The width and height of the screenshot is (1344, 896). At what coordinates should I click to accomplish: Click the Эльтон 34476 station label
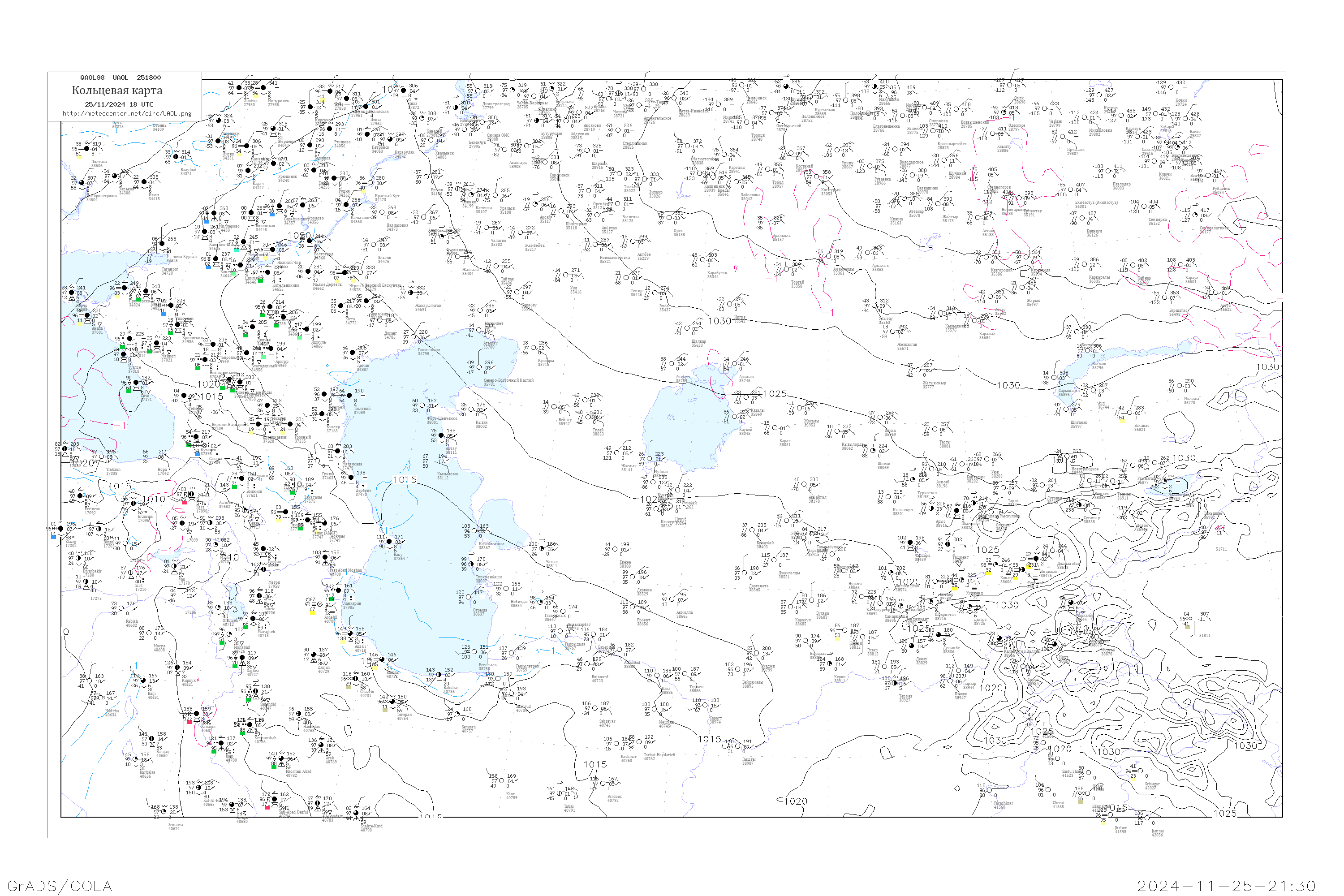pyautogui.click(x=384, y=259)
